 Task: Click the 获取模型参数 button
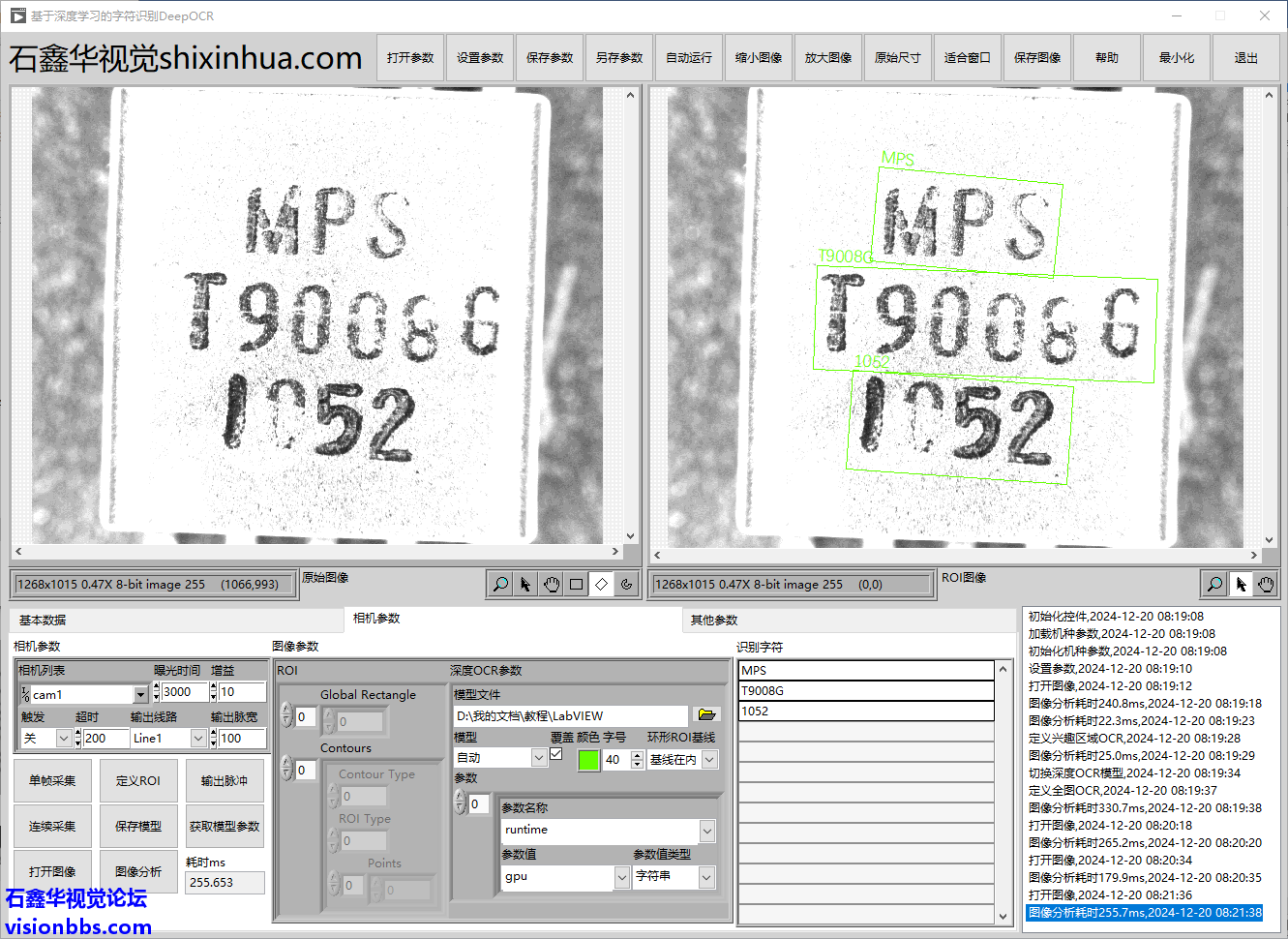(225, 827)
